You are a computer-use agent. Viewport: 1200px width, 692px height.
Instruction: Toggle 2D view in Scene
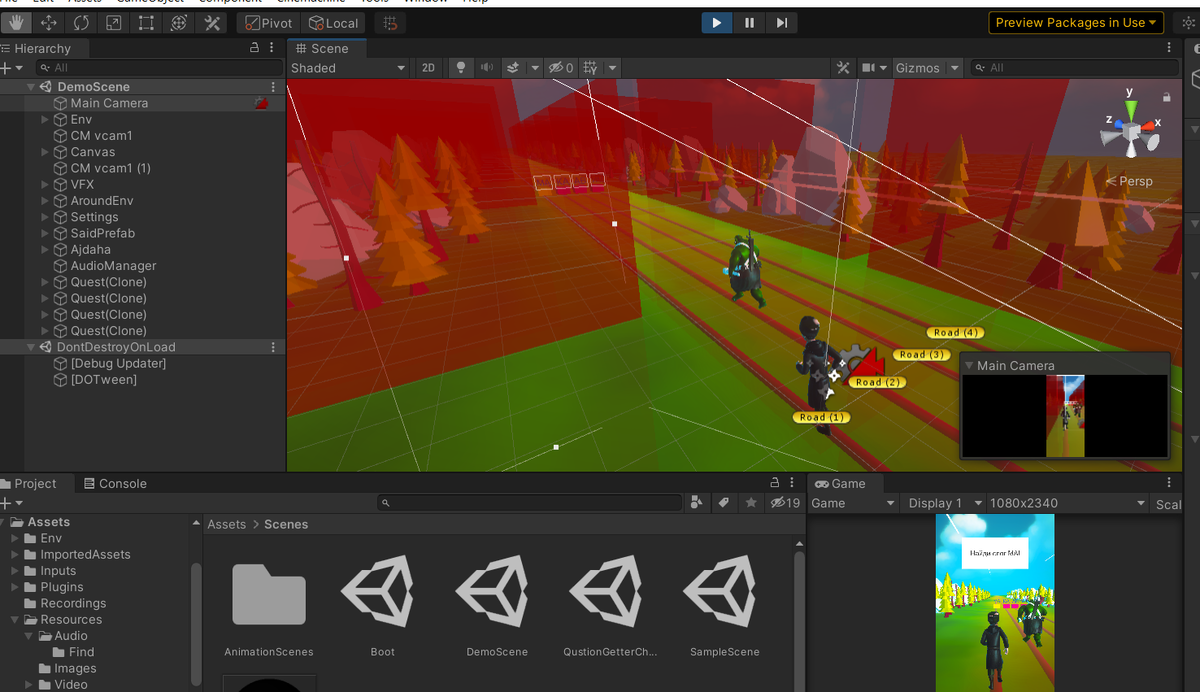[428, 68]
